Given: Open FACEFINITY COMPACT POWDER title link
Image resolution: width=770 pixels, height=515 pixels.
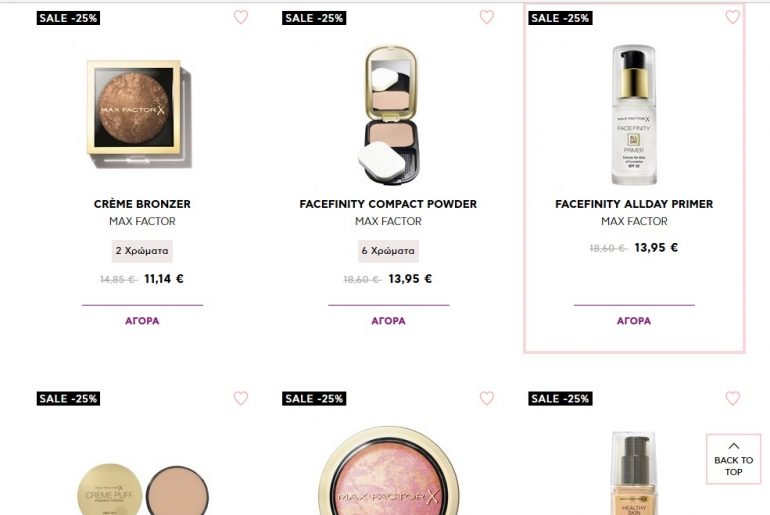Looking at the screenshot, I should pyautogui.click(x=388, y=204).
